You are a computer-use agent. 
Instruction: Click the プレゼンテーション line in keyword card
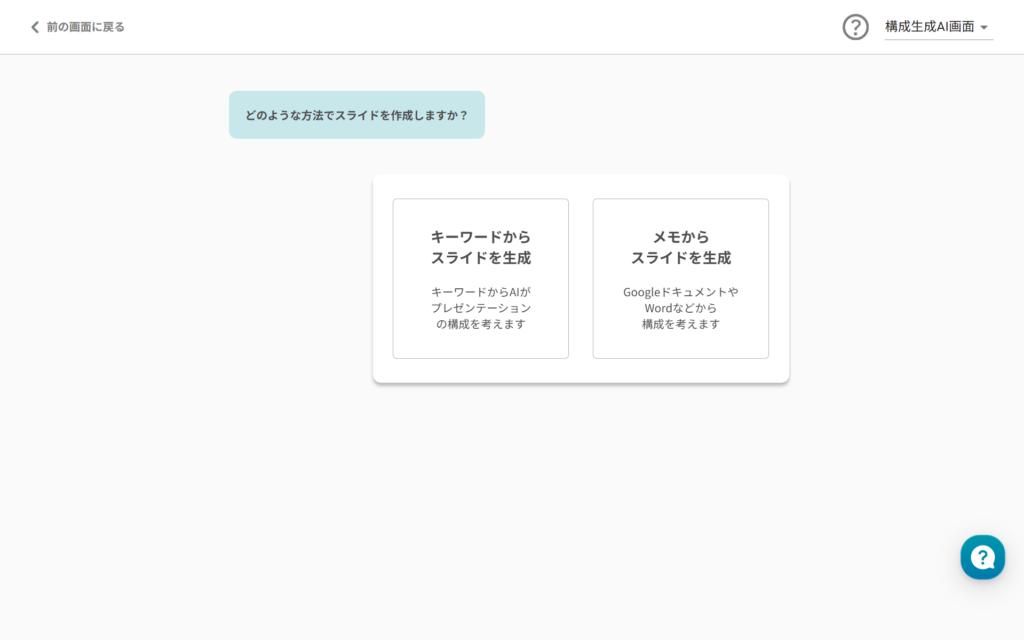click(x=480, y=308)
